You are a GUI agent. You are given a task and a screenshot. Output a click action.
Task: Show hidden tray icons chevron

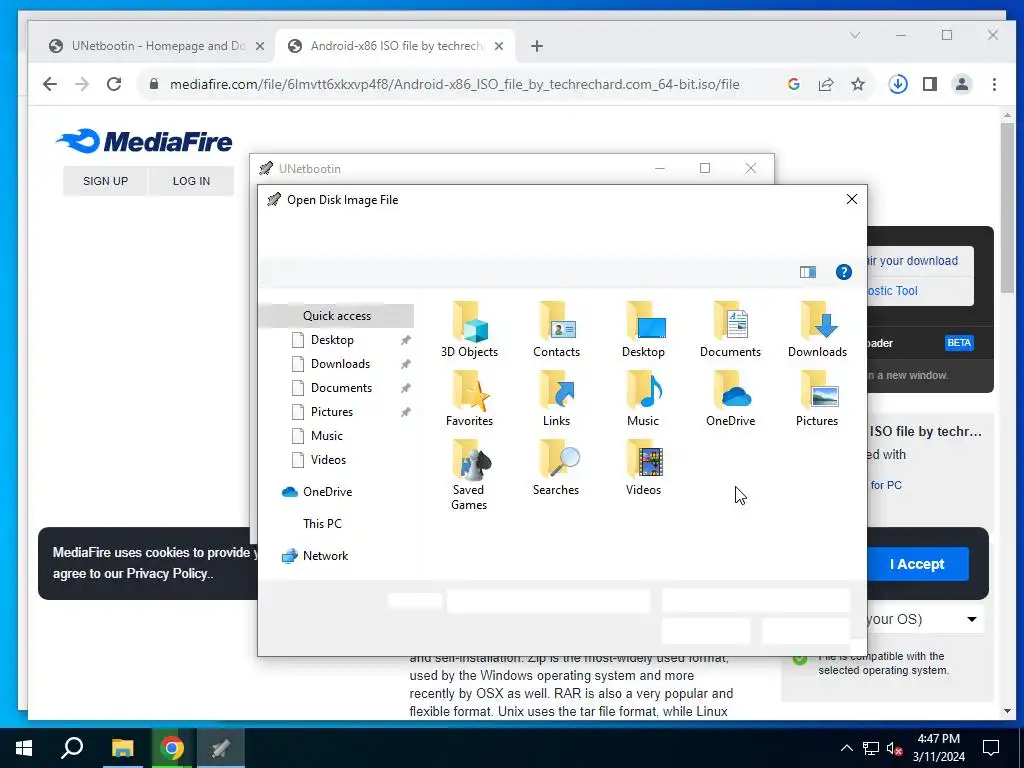pos(846,748)
